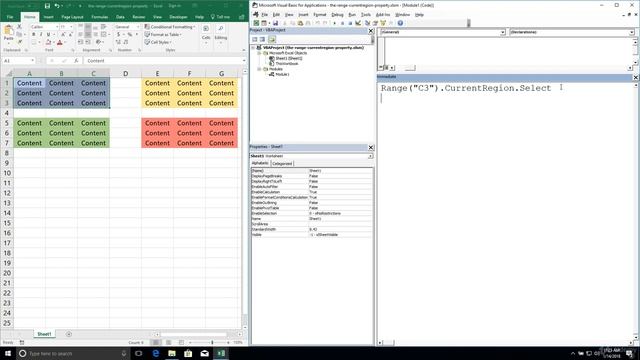
Task: Toggle Italic formatting in Excel
Action: [x=41, y=35]
